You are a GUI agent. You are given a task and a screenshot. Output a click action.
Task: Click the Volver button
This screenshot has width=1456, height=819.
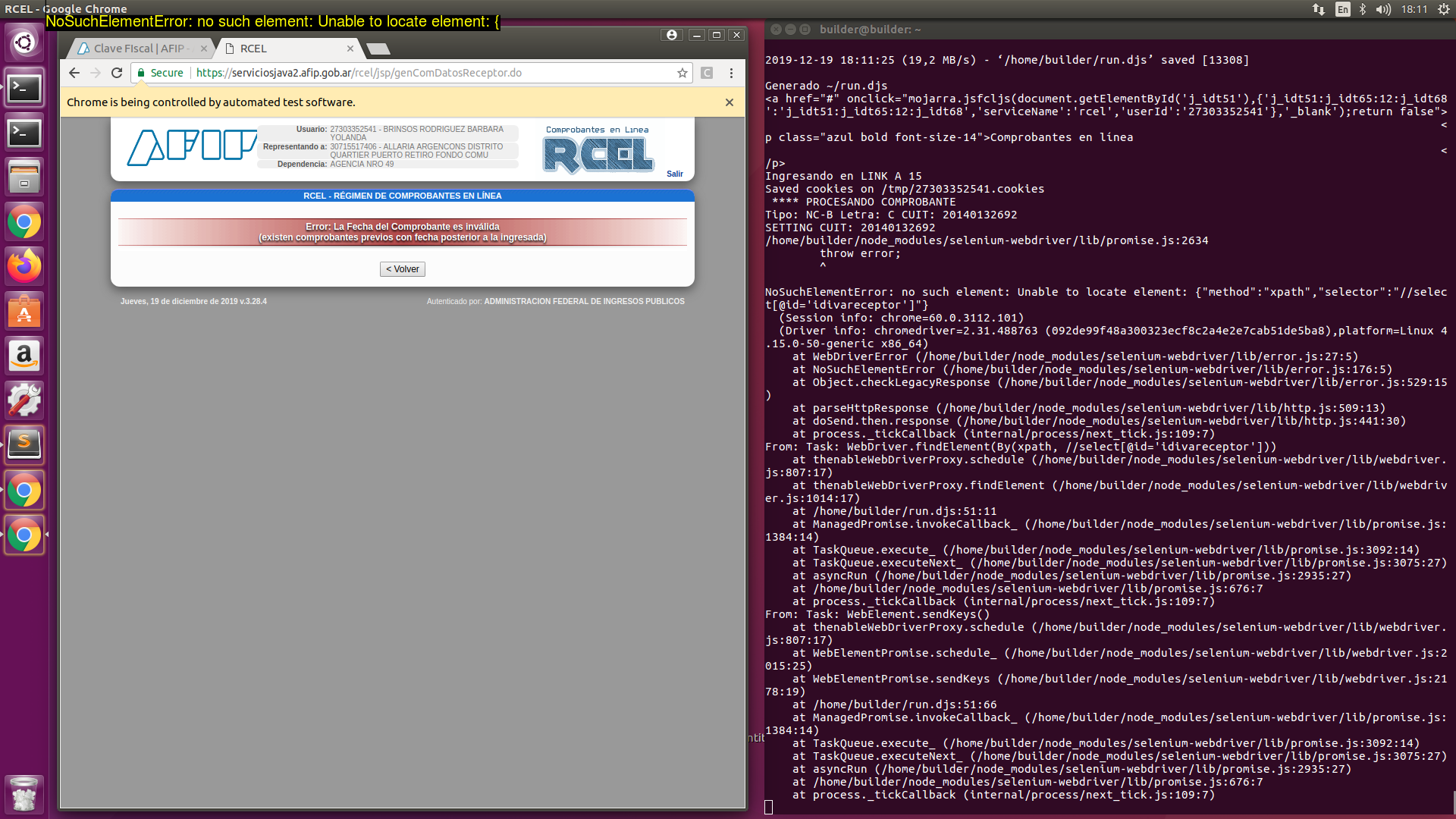[403, 269]
